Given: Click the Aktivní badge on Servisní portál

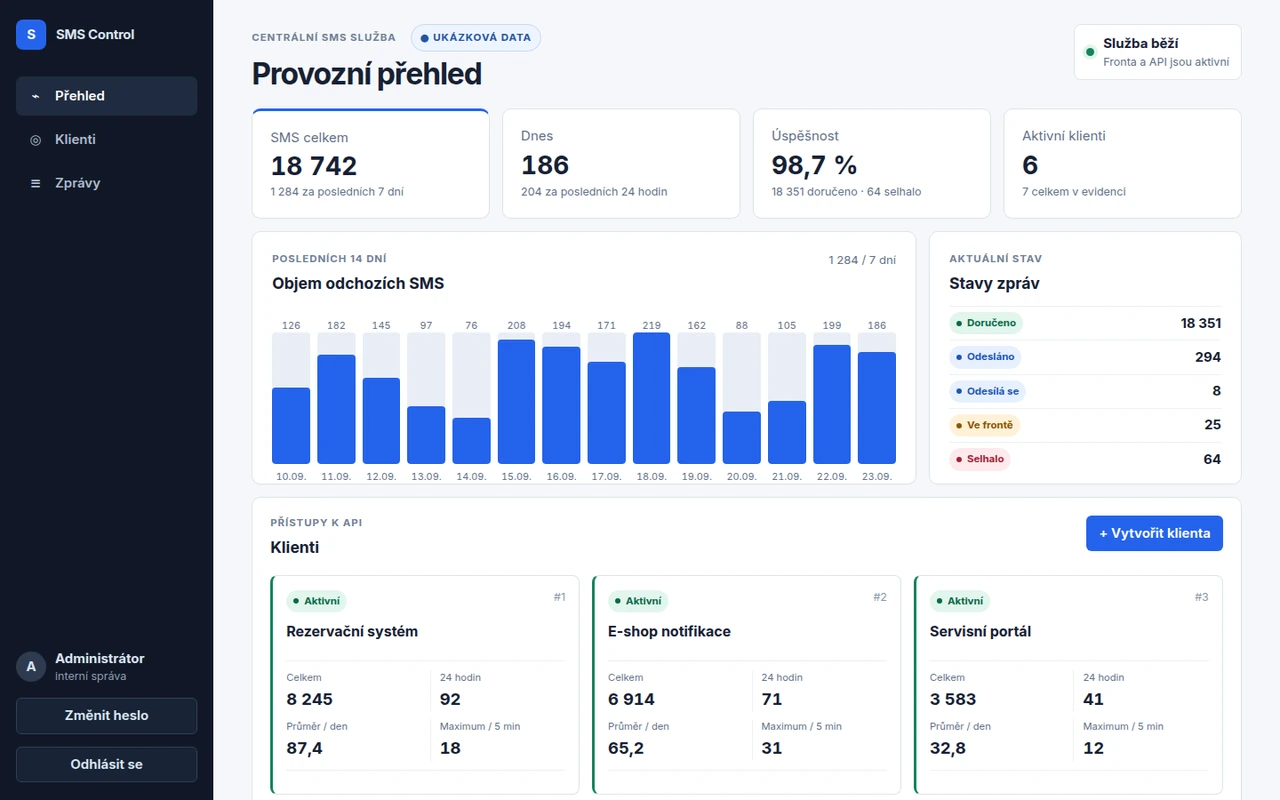Looking at the screenshot, I should [x=960, y=601].
